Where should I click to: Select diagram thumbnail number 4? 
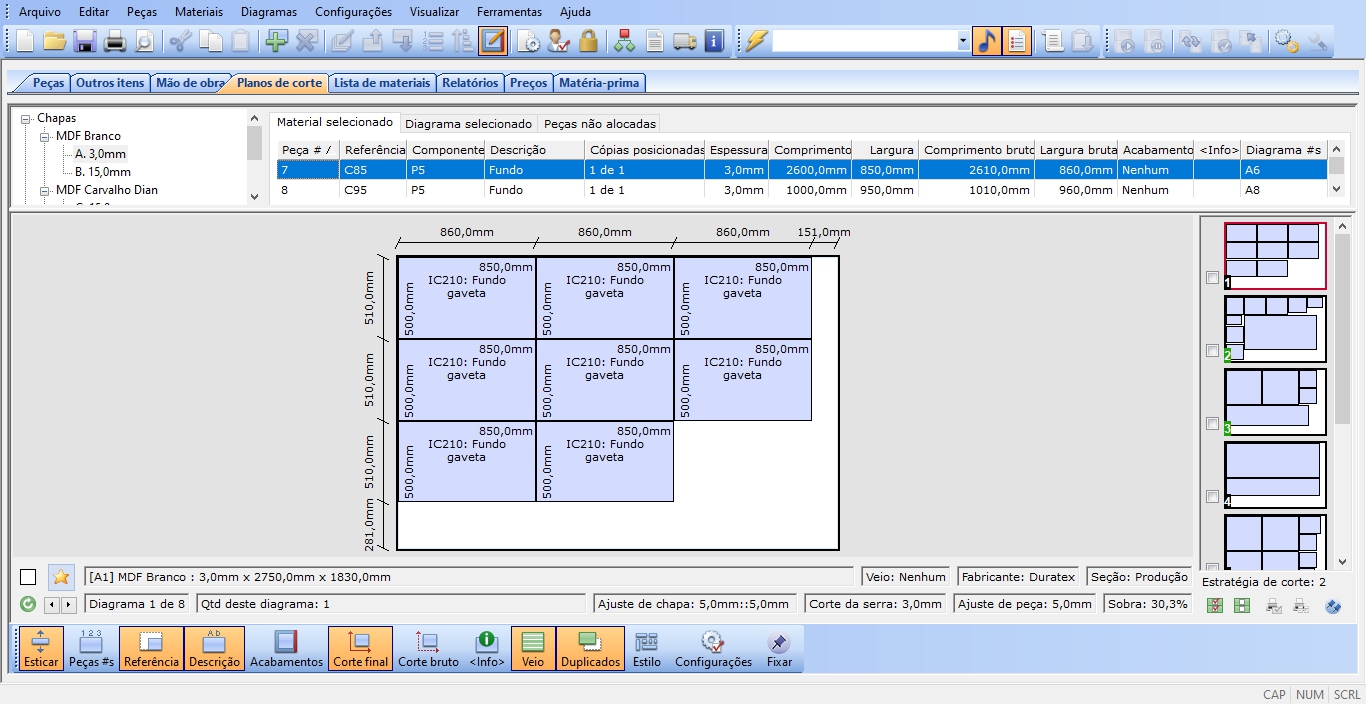[1274, 469]
